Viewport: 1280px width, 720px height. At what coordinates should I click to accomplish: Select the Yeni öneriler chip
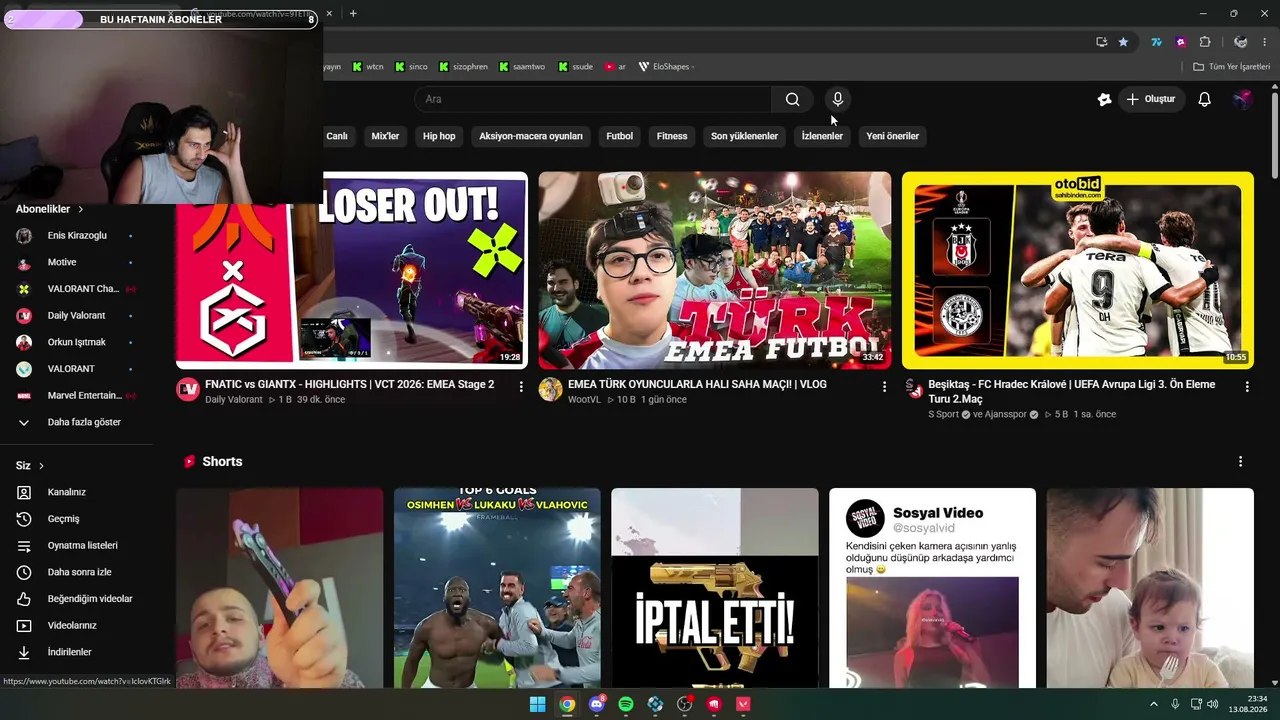pyautogui.click(x=892, y=136)
